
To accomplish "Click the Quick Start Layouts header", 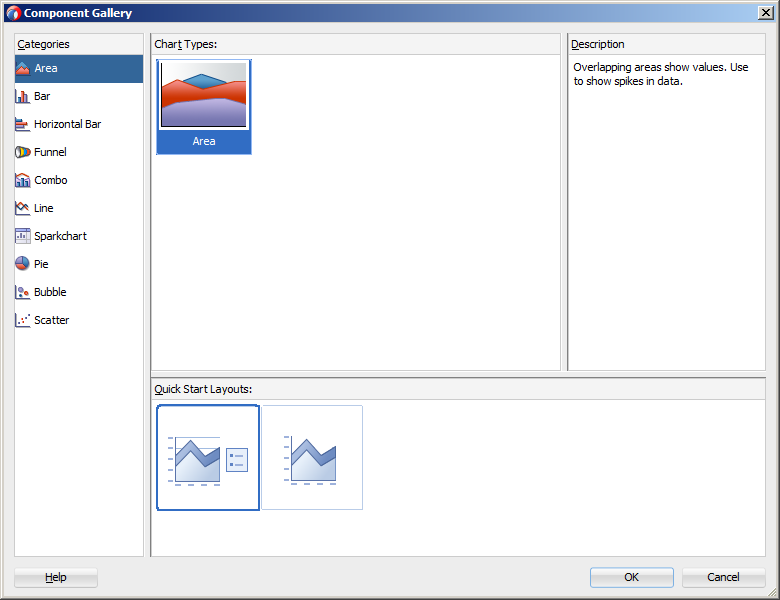I will pyautogui.click(x=203, y=389).
